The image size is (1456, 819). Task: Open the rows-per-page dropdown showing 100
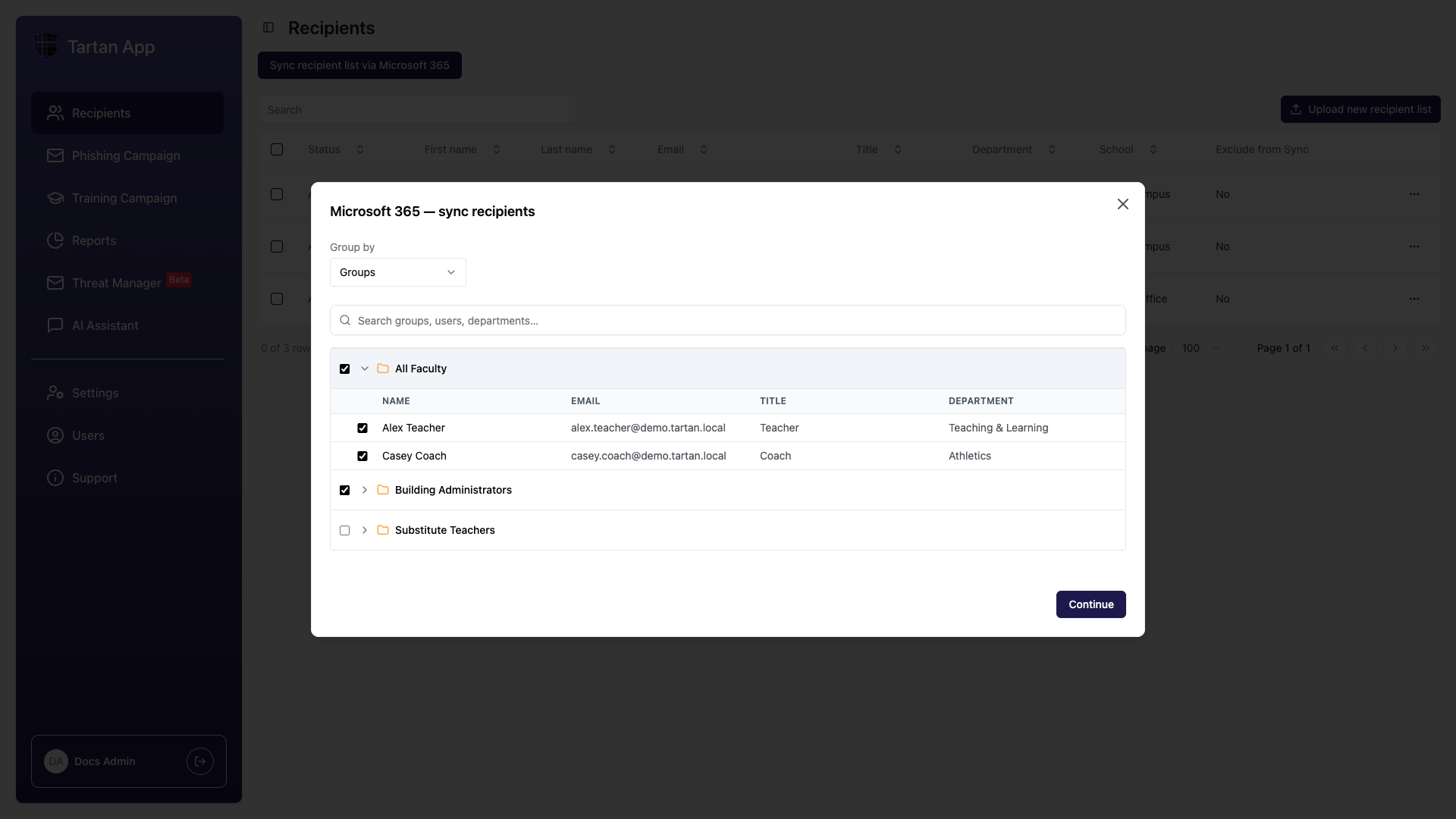click(x=1202, y=348)
